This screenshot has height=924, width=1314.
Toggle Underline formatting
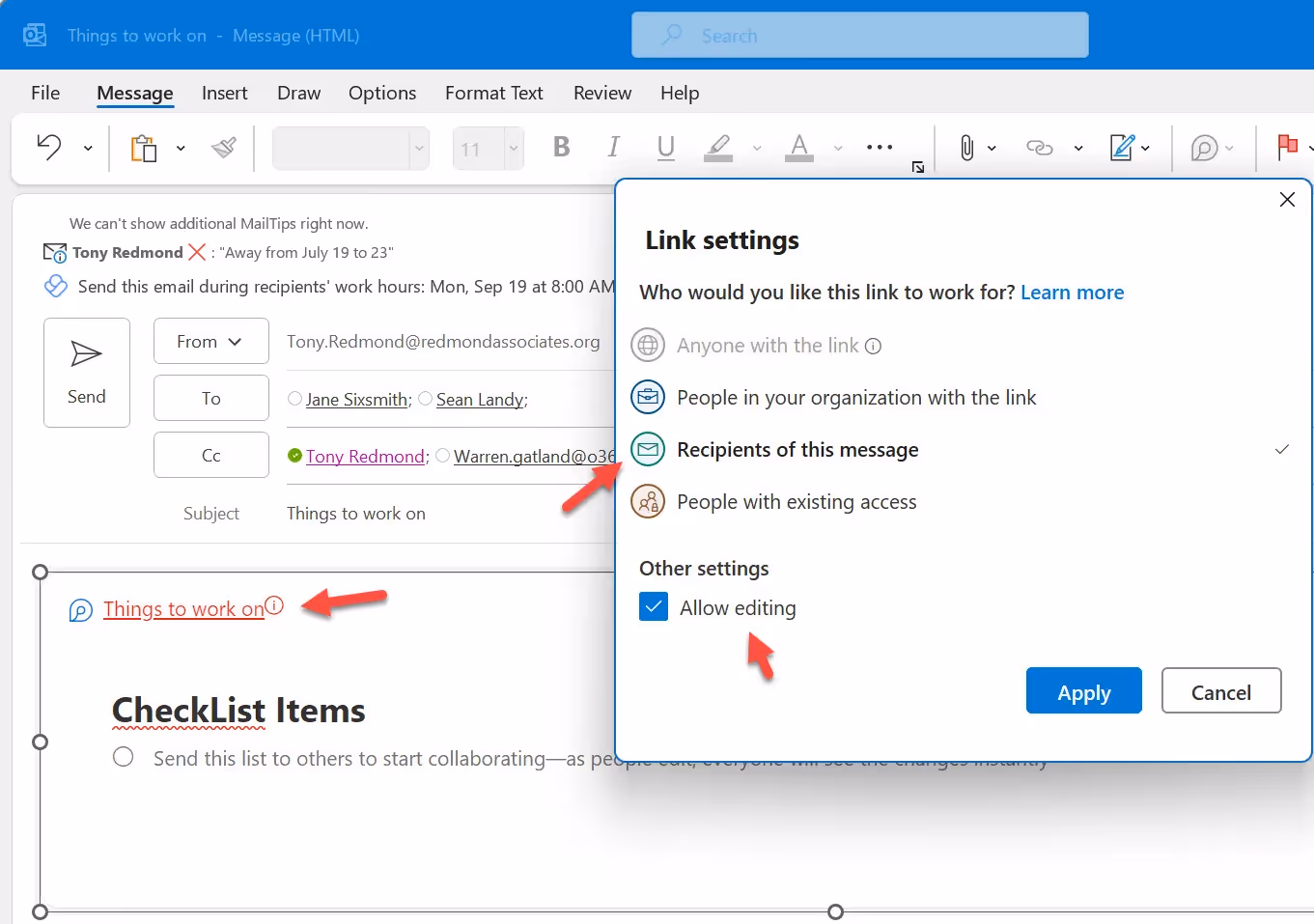(x=665, y=148)
